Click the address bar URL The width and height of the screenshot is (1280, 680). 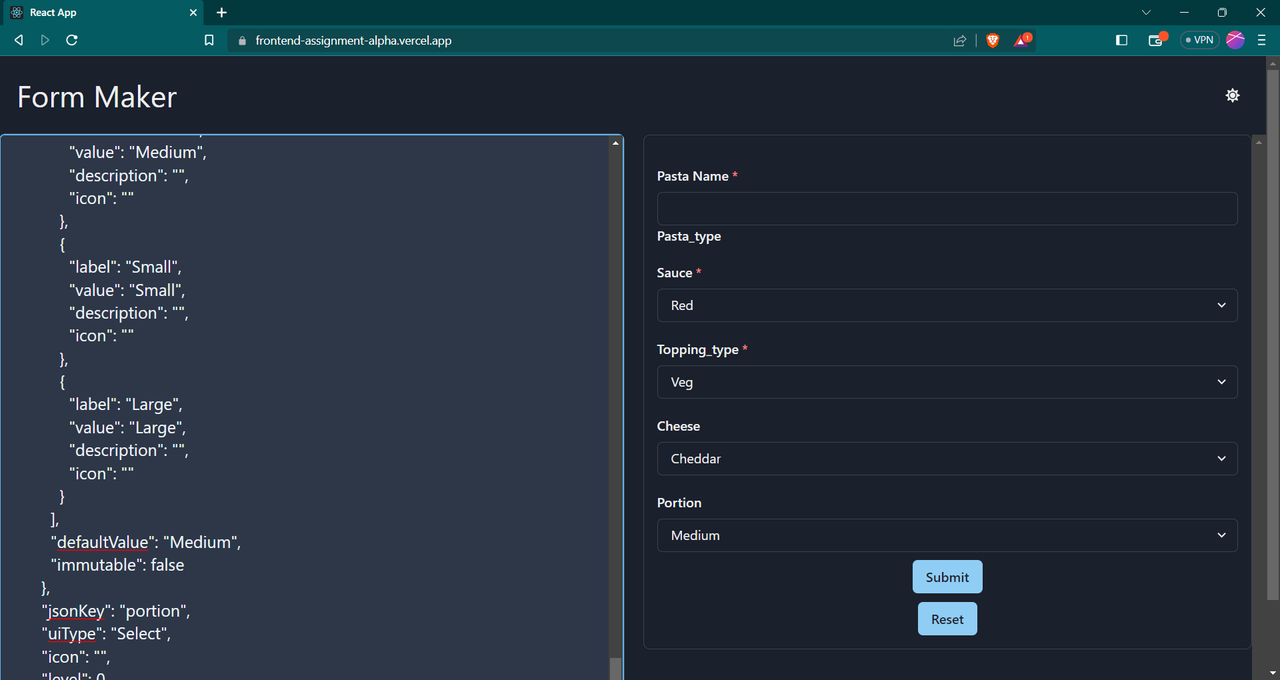point(353,41)
